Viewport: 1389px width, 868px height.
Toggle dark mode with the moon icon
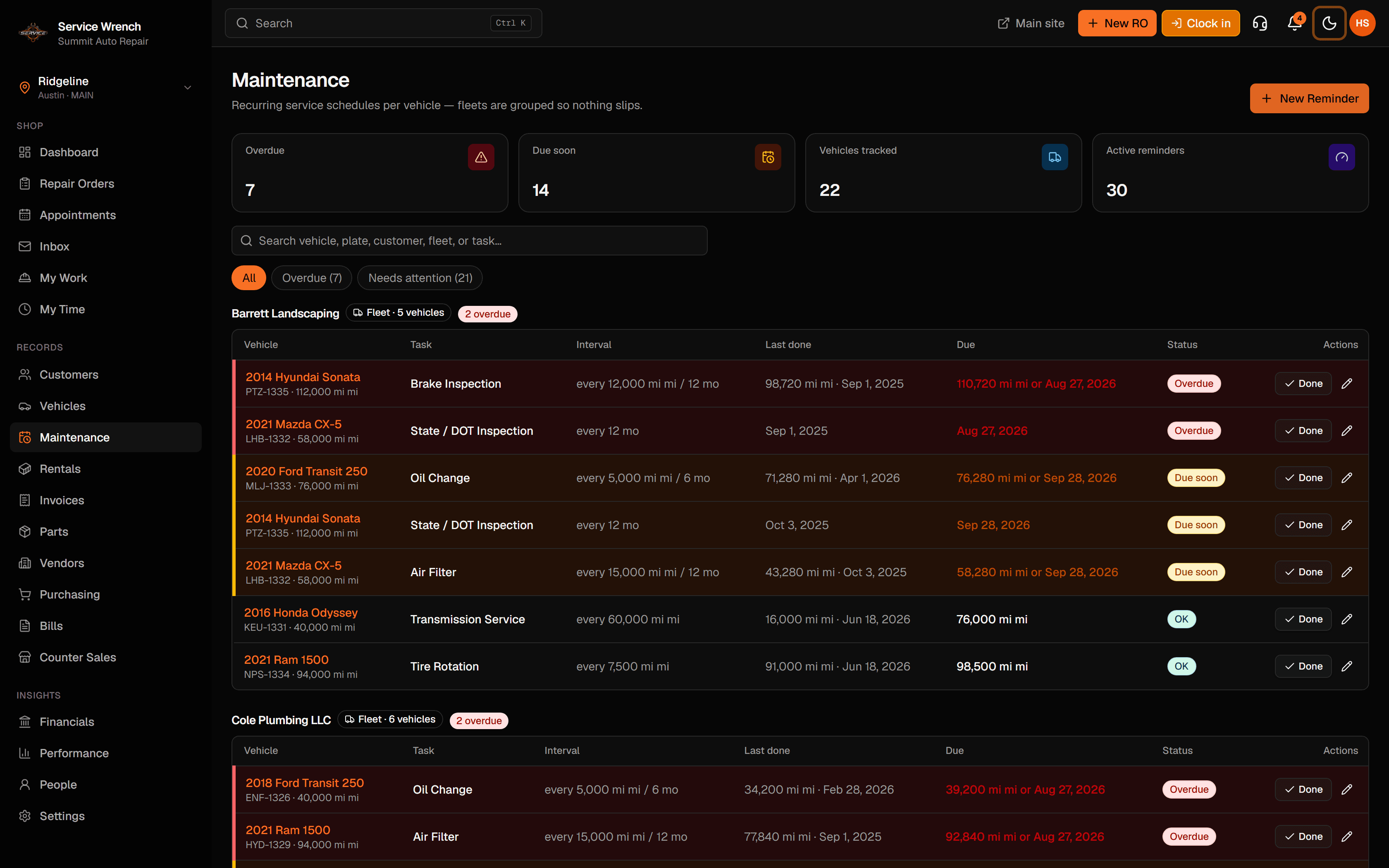pos(1329,24)
